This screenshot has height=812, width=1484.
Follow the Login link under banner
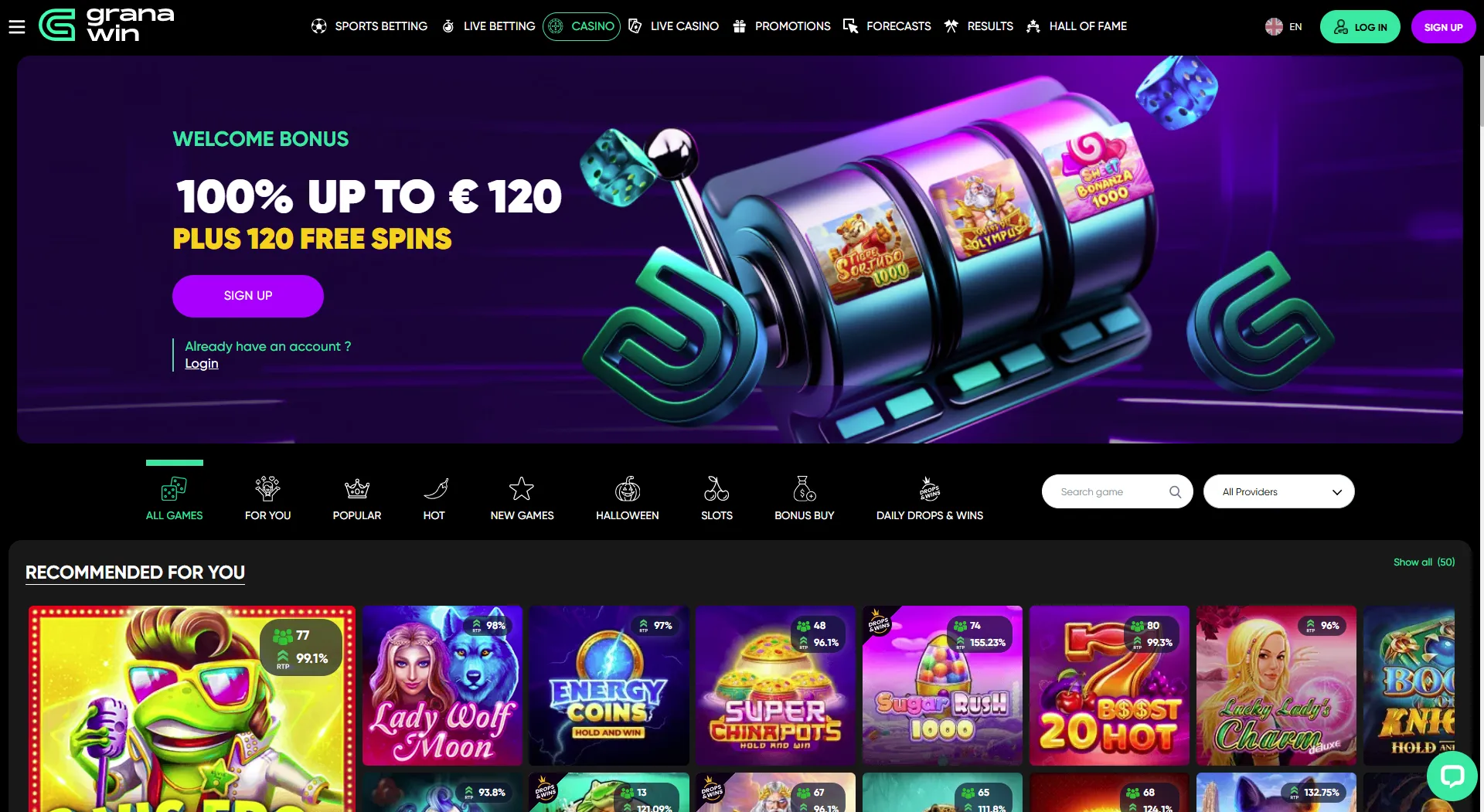coord(202,364)
